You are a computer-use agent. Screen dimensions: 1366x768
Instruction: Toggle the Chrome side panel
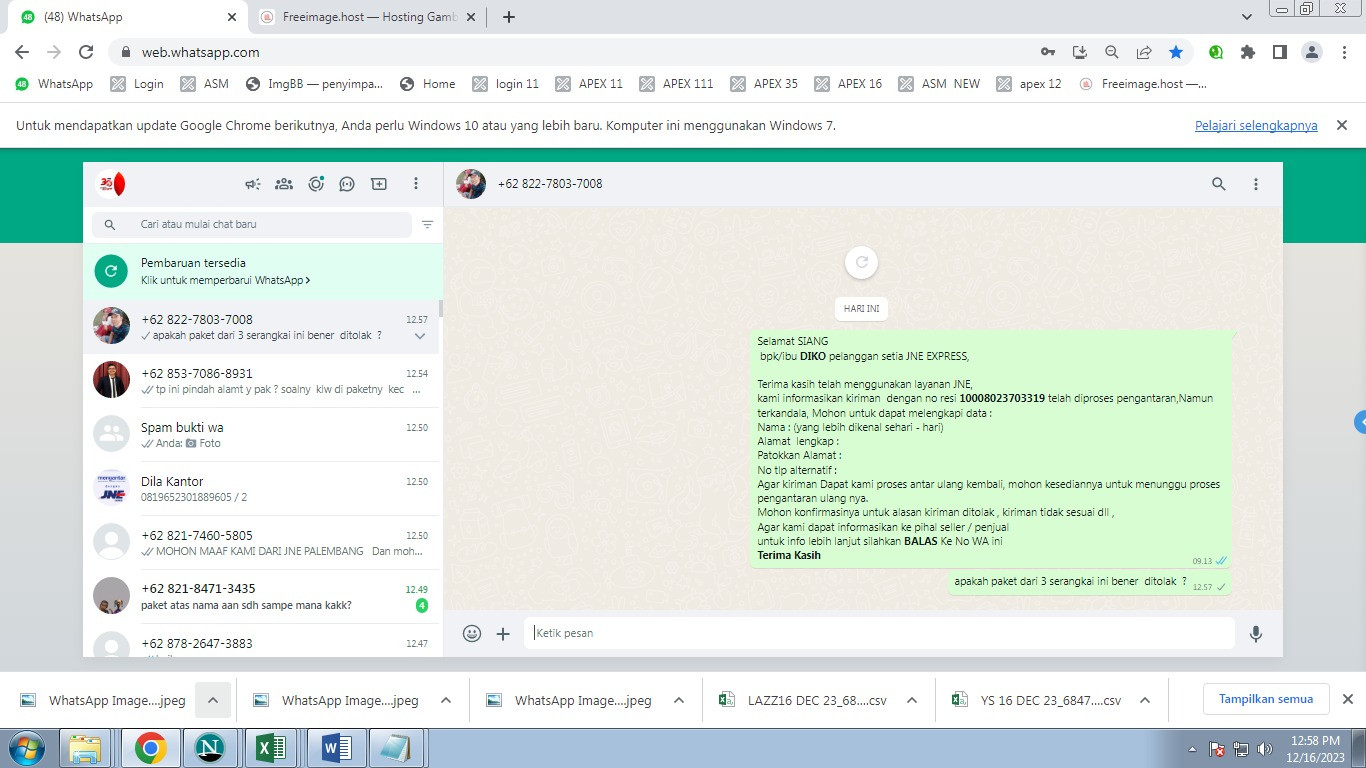pyautogui.click(x=1279, y=52)
